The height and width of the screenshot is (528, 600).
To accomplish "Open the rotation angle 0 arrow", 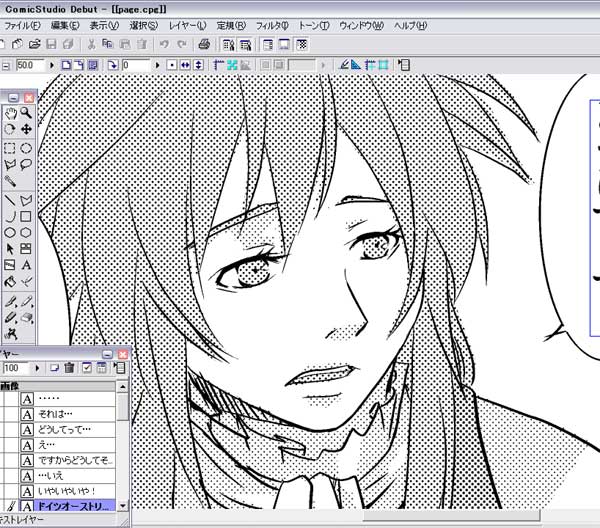I will 157,65.
